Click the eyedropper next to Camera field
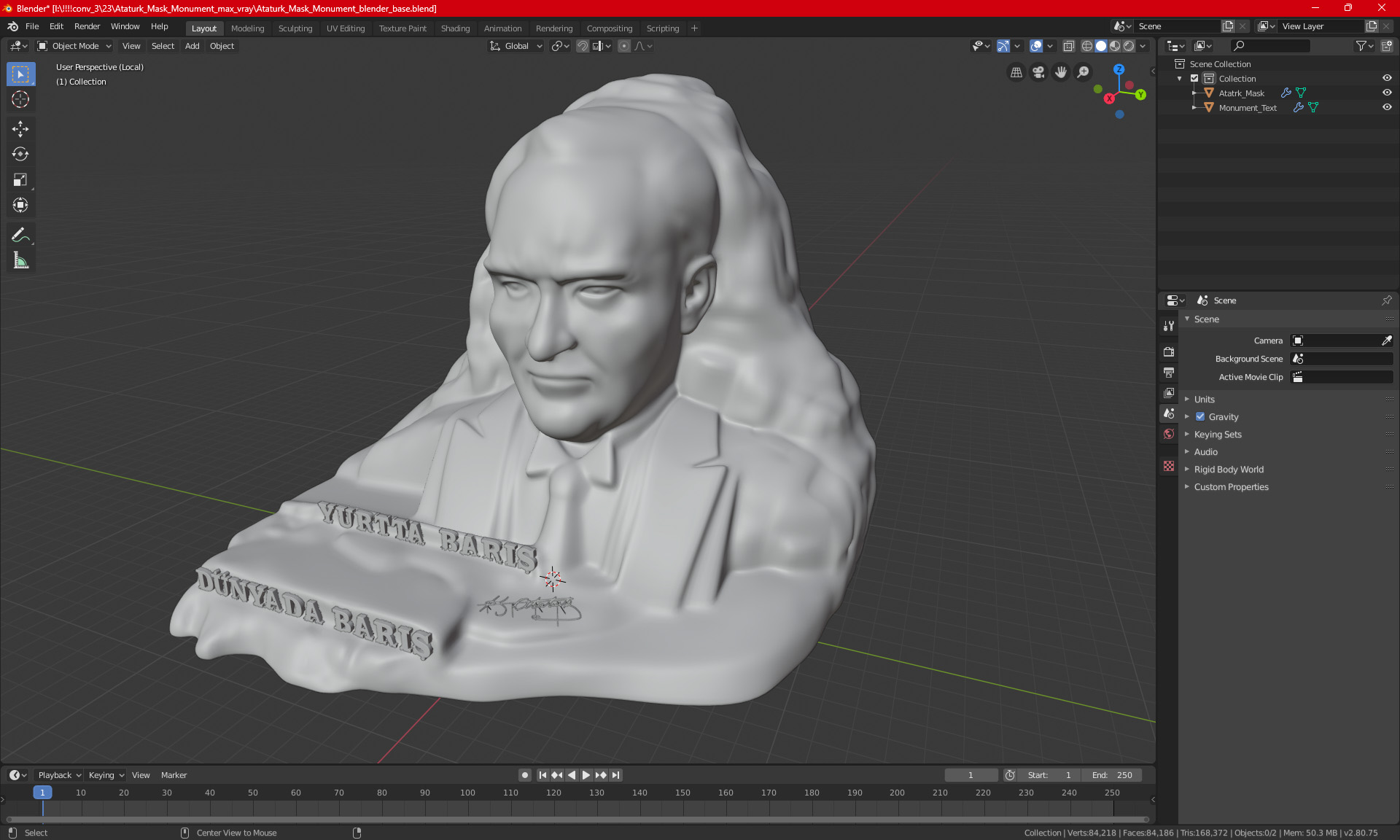The width and height of the screenshot is (1400, 840). pyautogui.click(x=1387, y=341)
